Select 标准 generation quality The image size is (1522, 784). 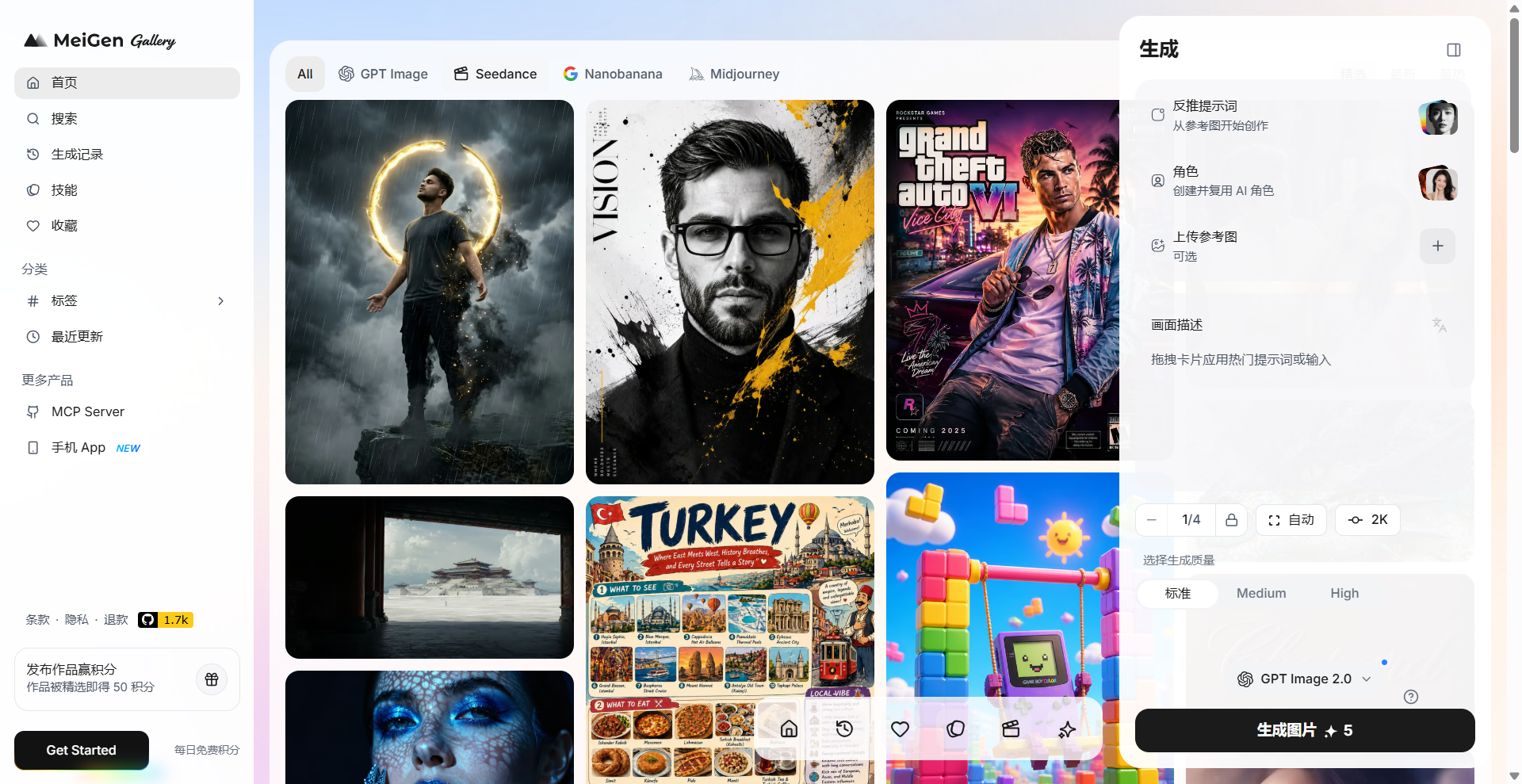[x=1178, y=594]
